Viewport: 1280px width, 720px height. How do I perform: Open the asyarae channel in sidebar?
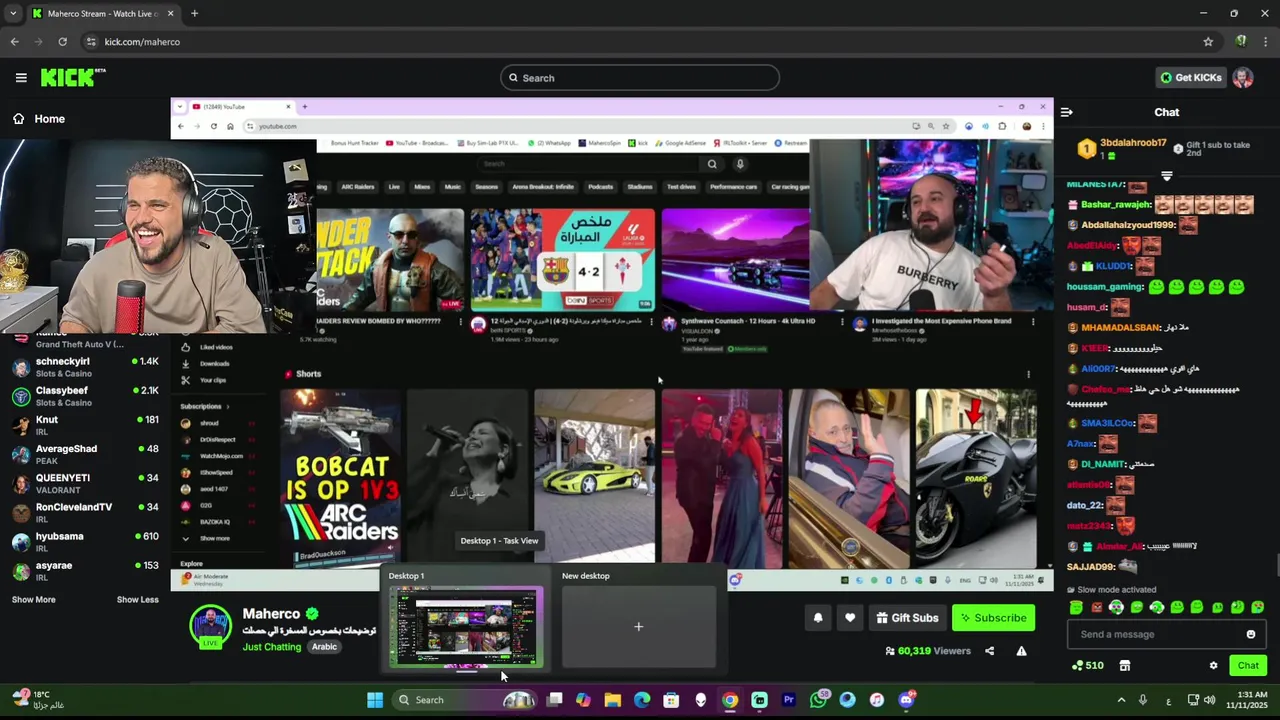pyautogui.click(x=85, y=570)
